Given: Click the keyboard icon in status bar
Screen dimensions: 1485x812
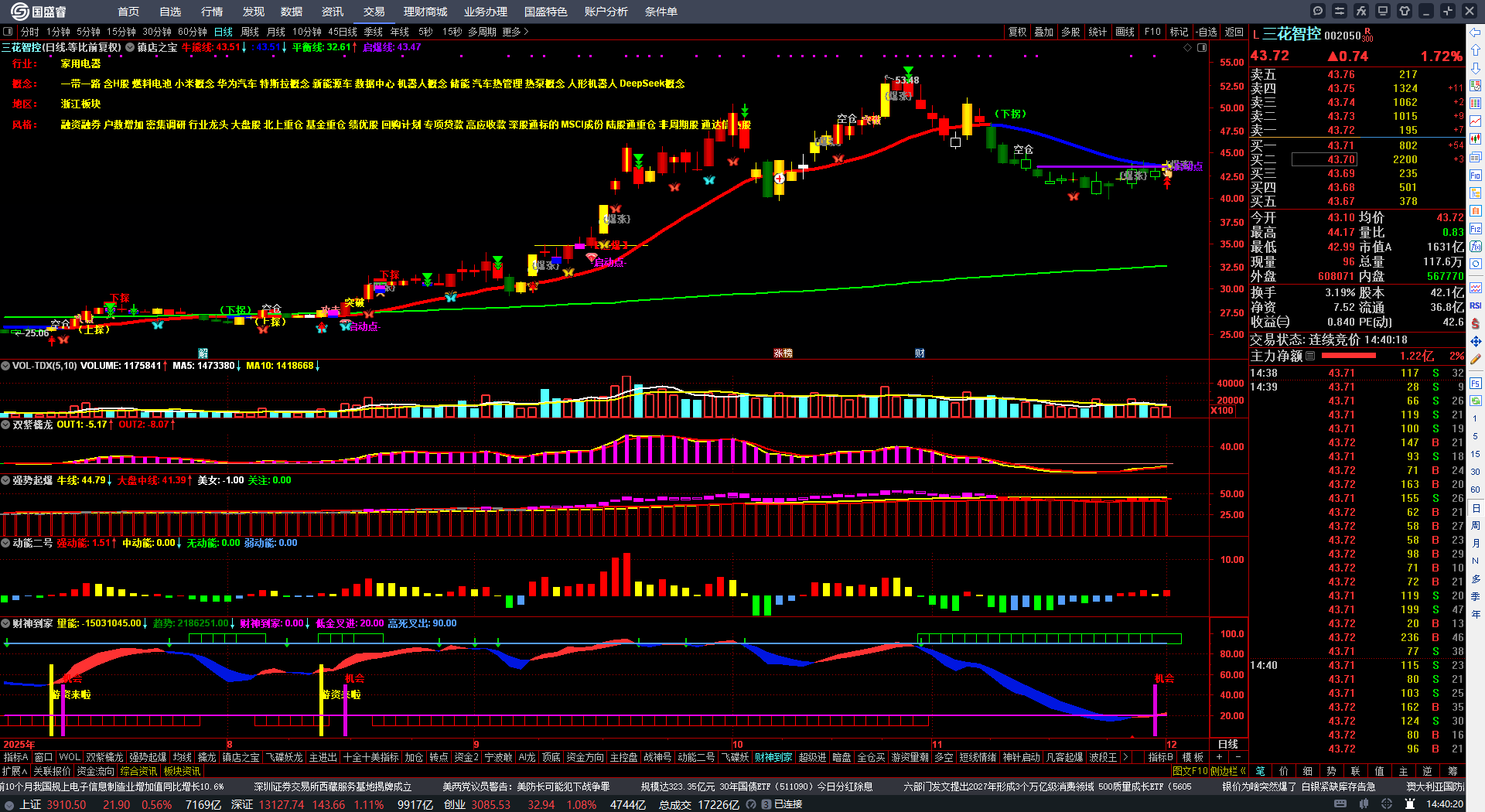Looking at the screenshot, I should pos(1340,804).
